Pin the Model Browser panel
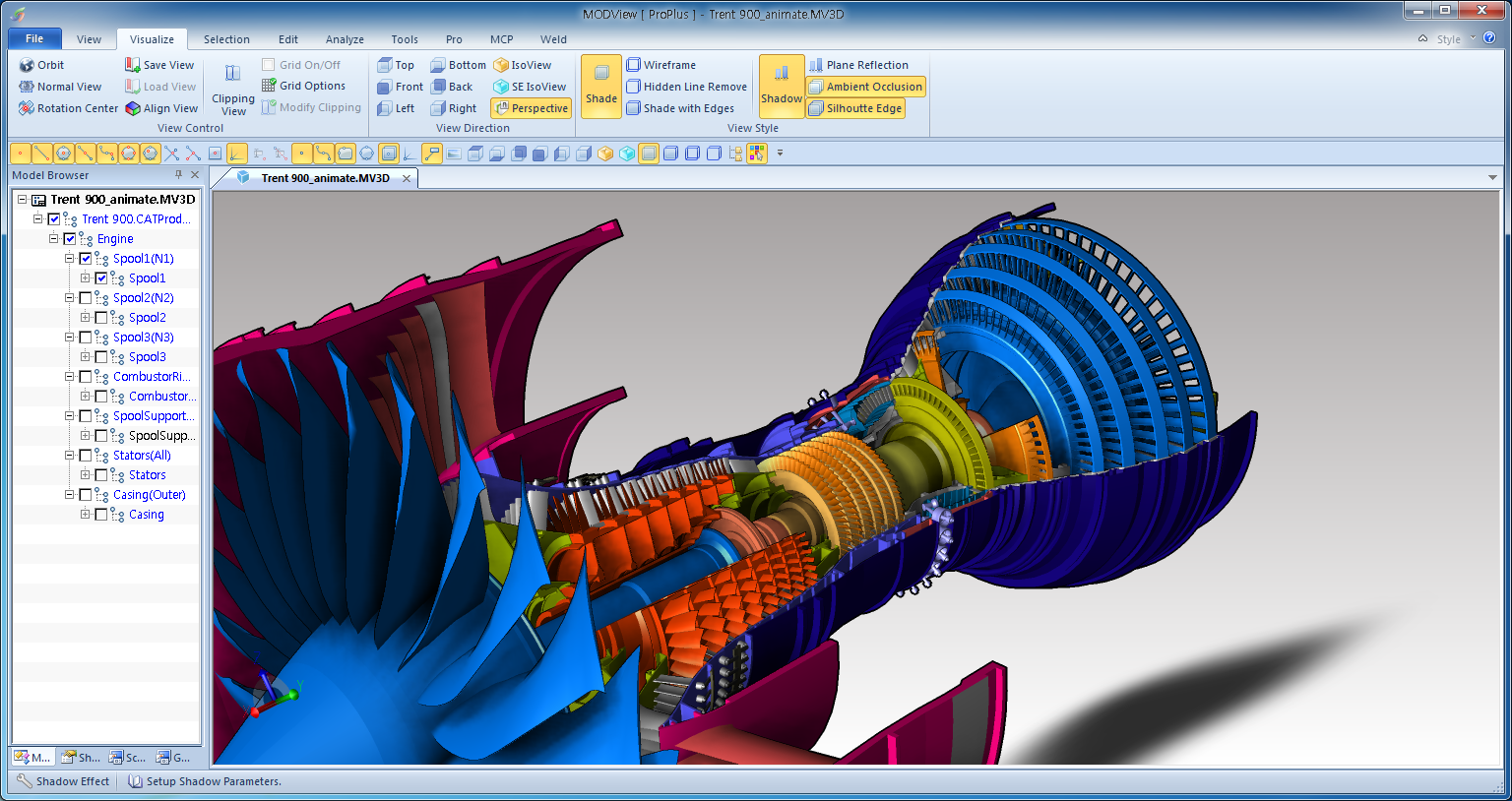1512x801 pixels. (x=178, y=174)
